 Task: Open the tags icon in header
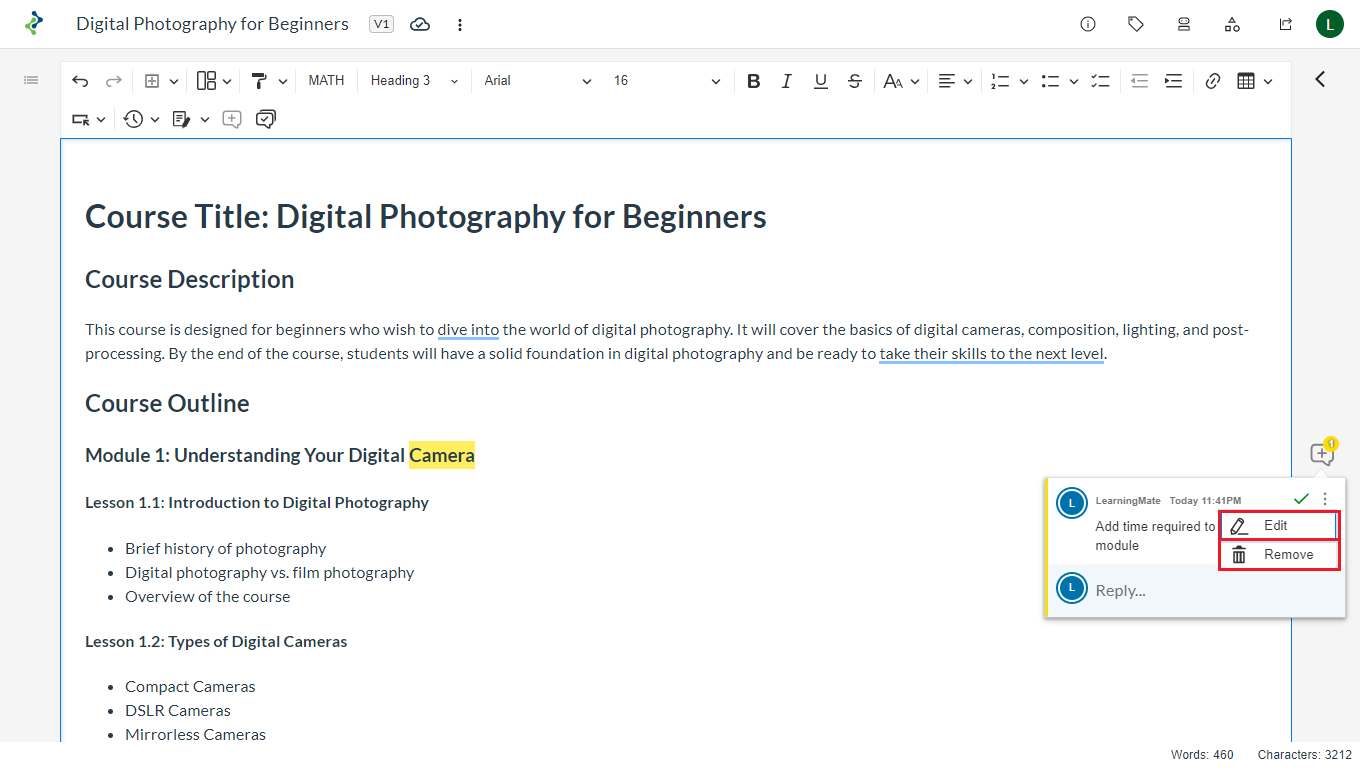[1136, 24]
